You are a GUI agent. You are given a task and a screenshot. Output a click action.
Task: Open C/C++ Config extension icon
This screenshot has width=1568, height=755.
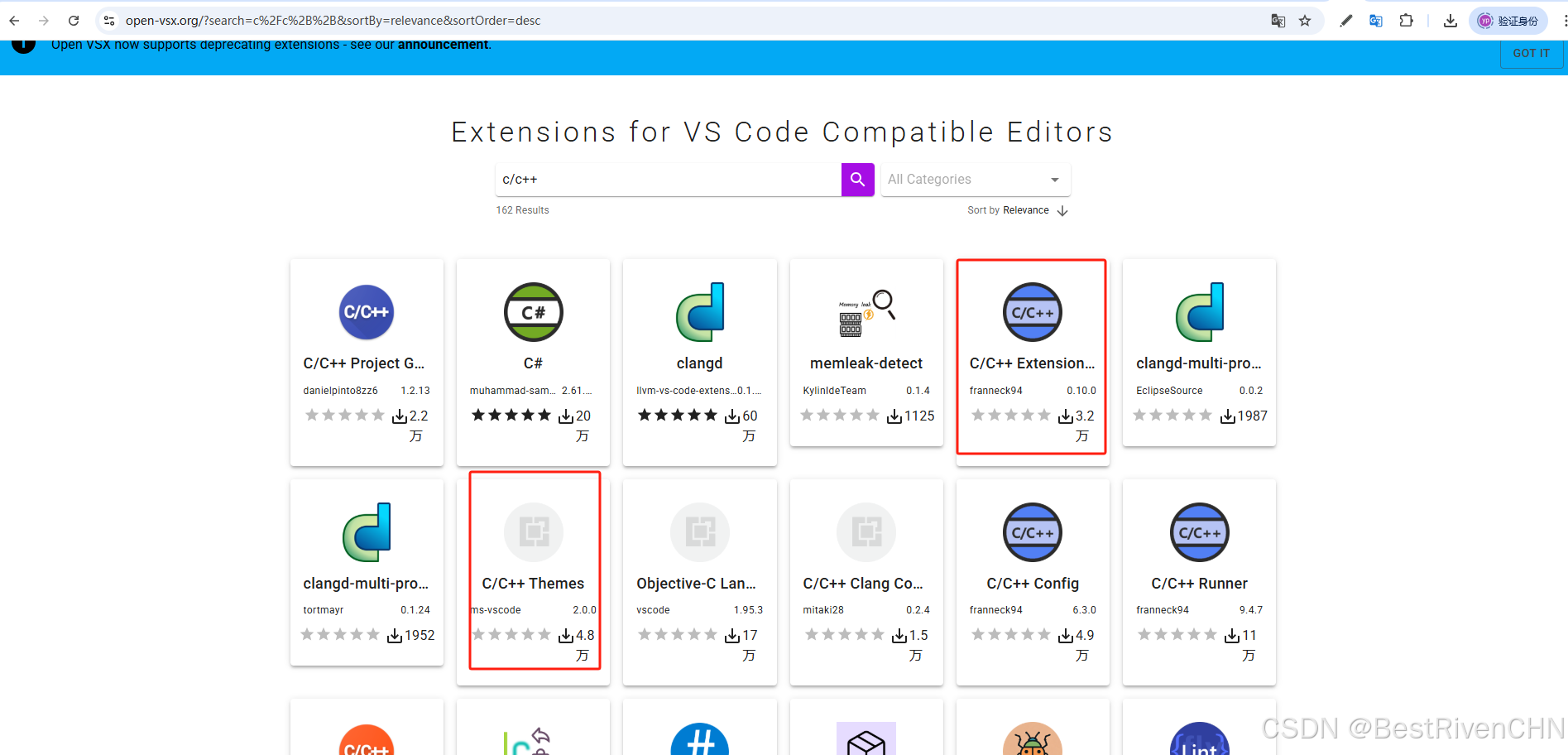[x=1033, y=532]
